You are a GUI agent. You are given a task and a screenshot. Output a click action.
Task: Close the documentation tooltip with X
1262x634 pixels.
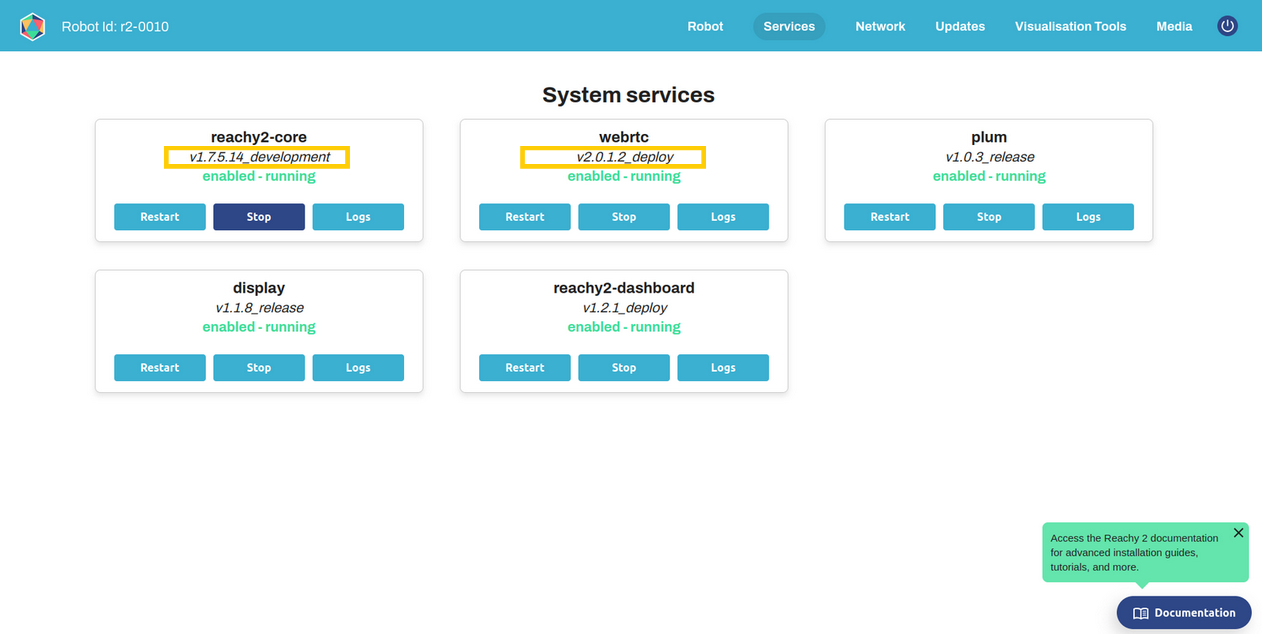click(x=1238, y=533)
